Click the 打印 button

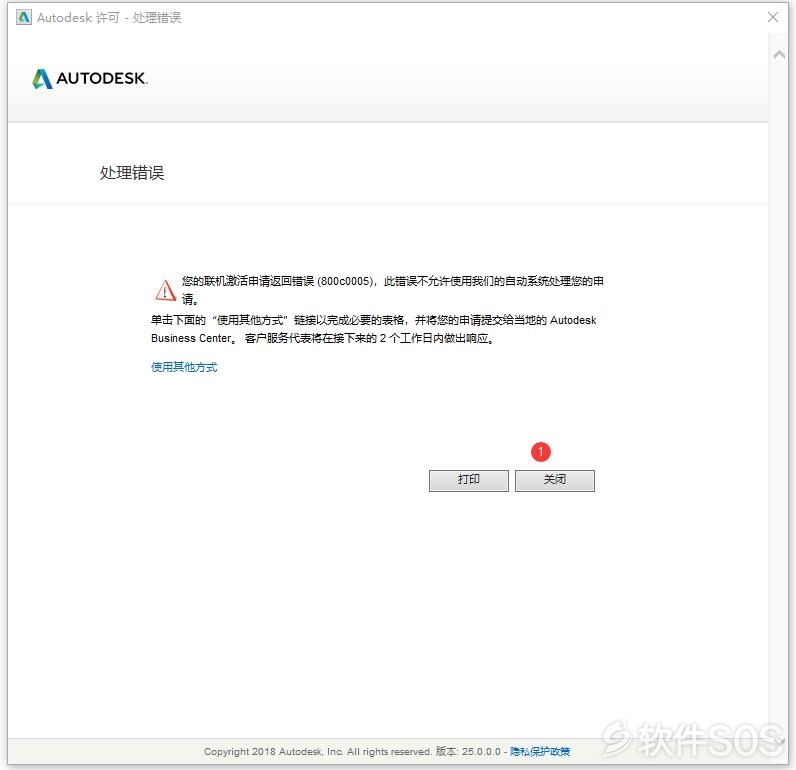469,480
